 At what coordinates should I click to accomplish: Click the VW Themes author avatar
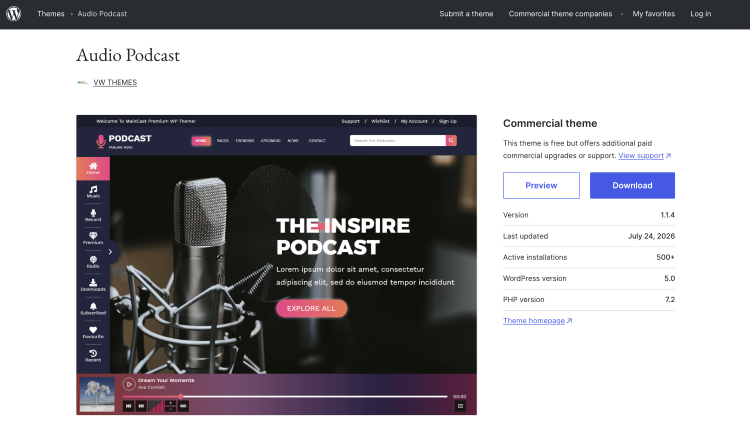click(82, 82)
